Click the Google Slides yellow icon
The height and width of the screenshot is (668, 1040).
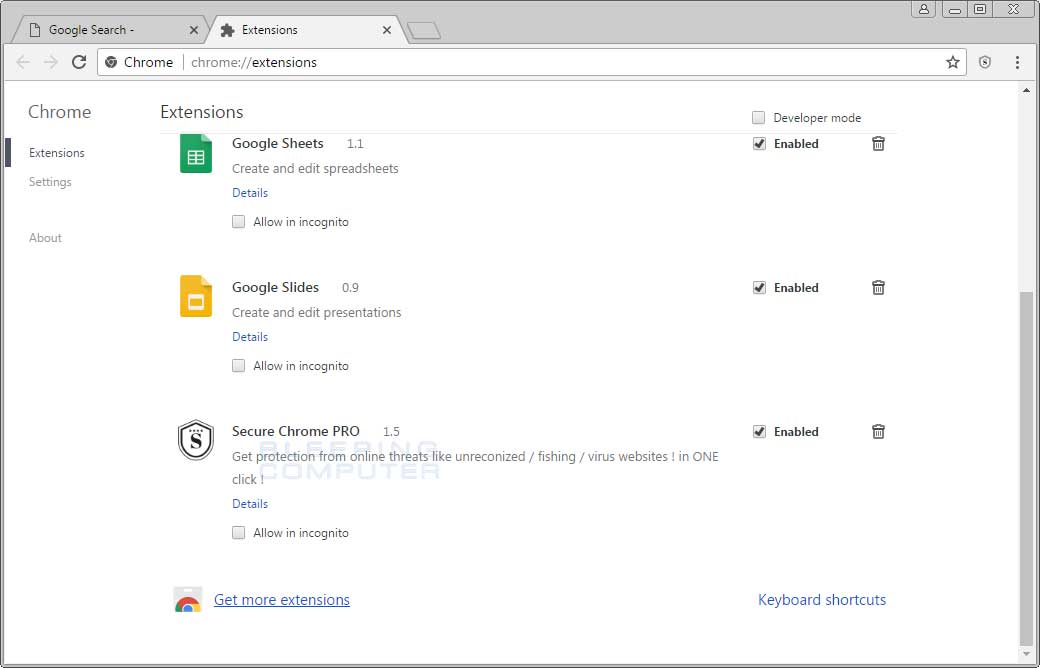pyautogui.click(x=196, y=297)
